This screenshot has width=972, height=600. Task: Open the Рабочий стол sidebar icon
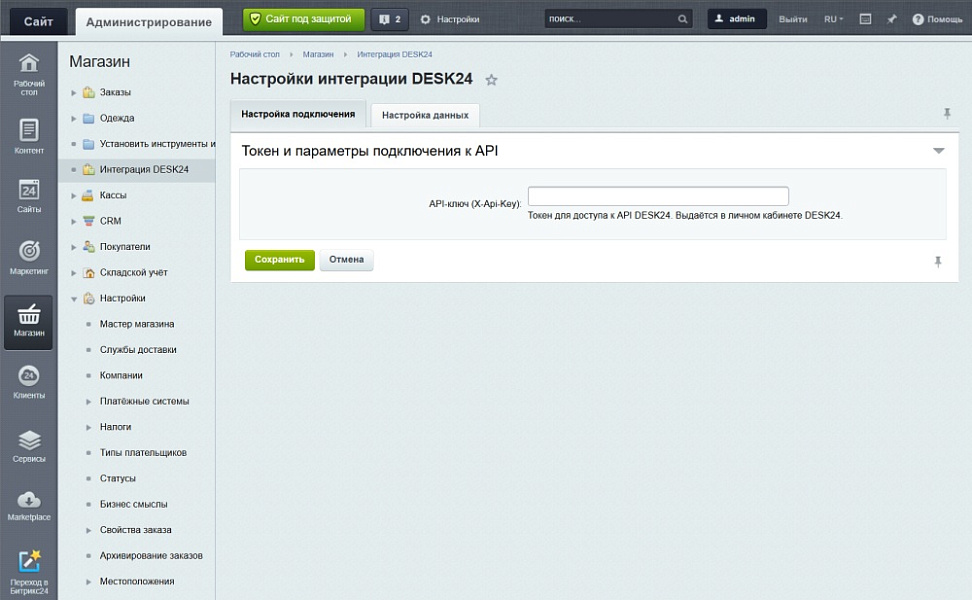click(x=29, y=74)
